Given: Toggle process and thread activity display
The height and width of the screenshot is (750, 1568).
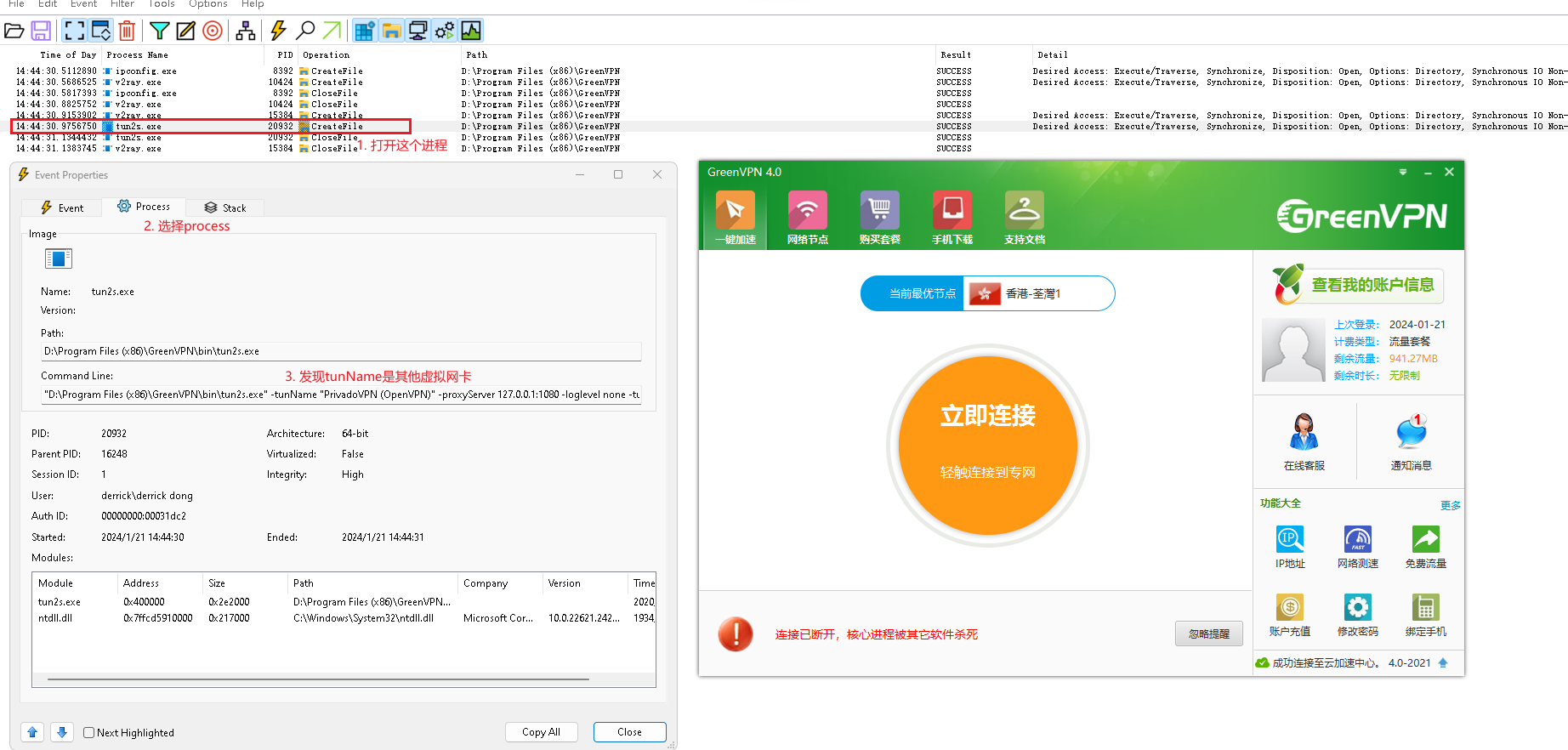Looking at the screenshot, I should coord(444,31).
